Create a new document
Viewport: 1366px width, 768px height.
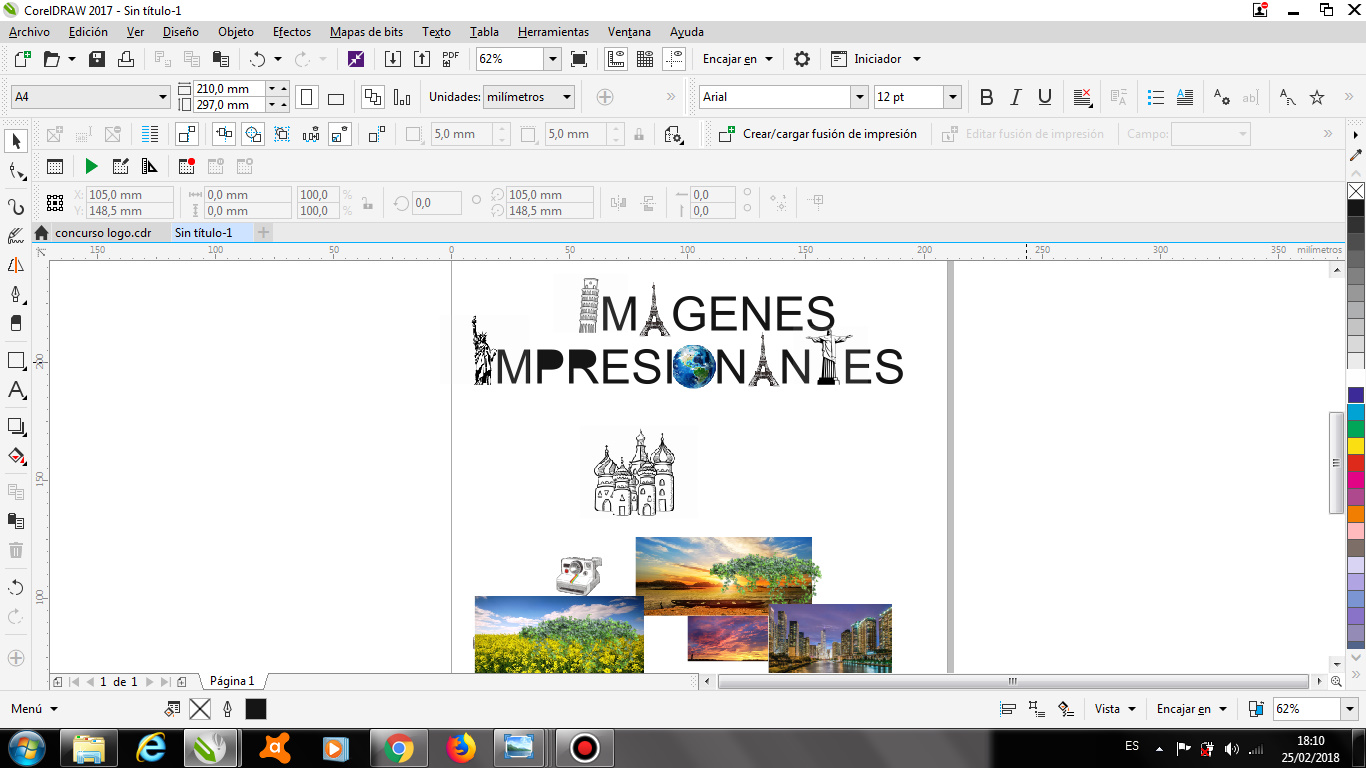(22, 59)
